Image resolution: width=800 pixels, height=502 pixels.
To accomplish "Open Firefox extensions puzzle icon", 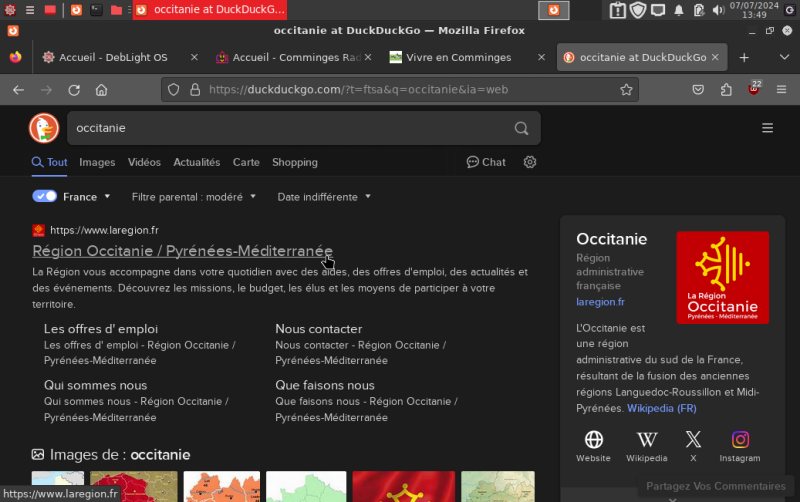I will click(726, 90).
